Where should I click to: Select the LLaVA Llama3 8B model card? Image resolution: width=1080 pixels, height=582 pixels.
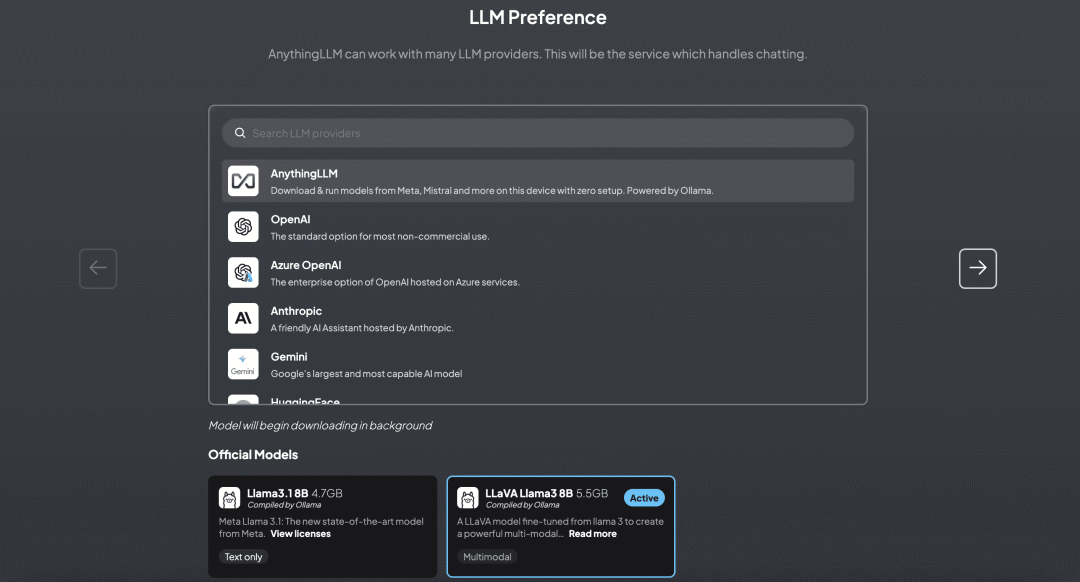click(x=561, y=526)
